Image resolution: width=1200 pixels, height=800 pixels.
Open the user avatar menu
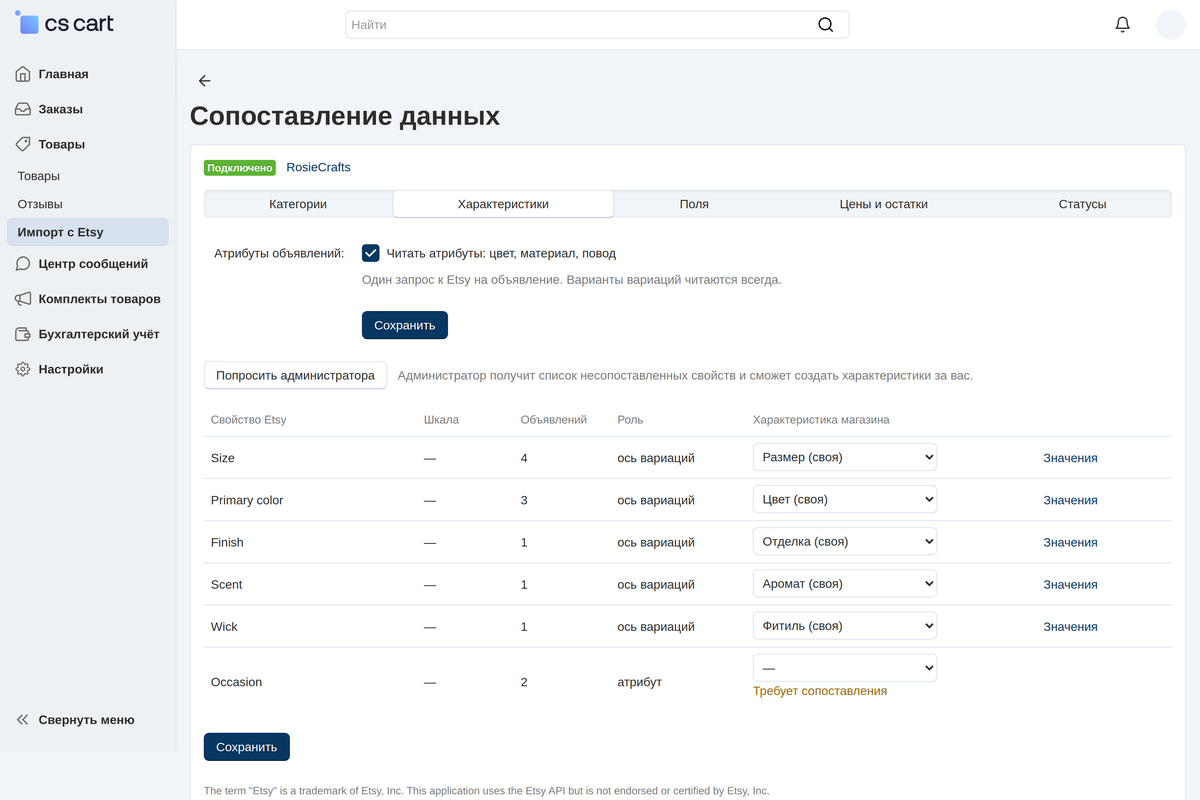tap(1171, 25)
